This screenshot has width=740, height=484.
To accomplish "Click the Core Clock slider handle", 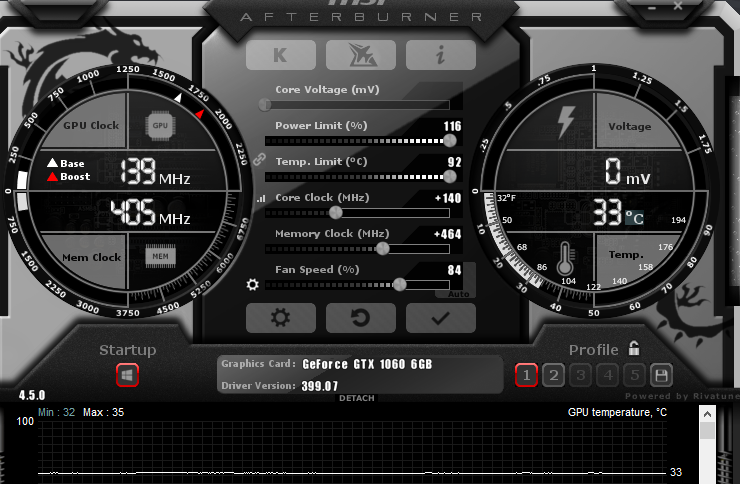I will point(336,212).
